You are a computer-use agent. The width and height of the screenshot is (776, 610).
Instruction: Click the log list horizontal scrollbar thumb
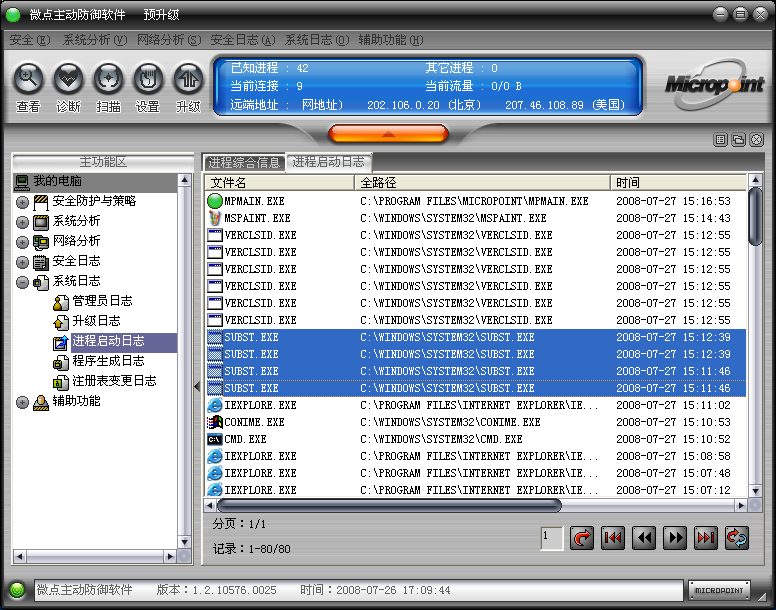pos(389,505)
